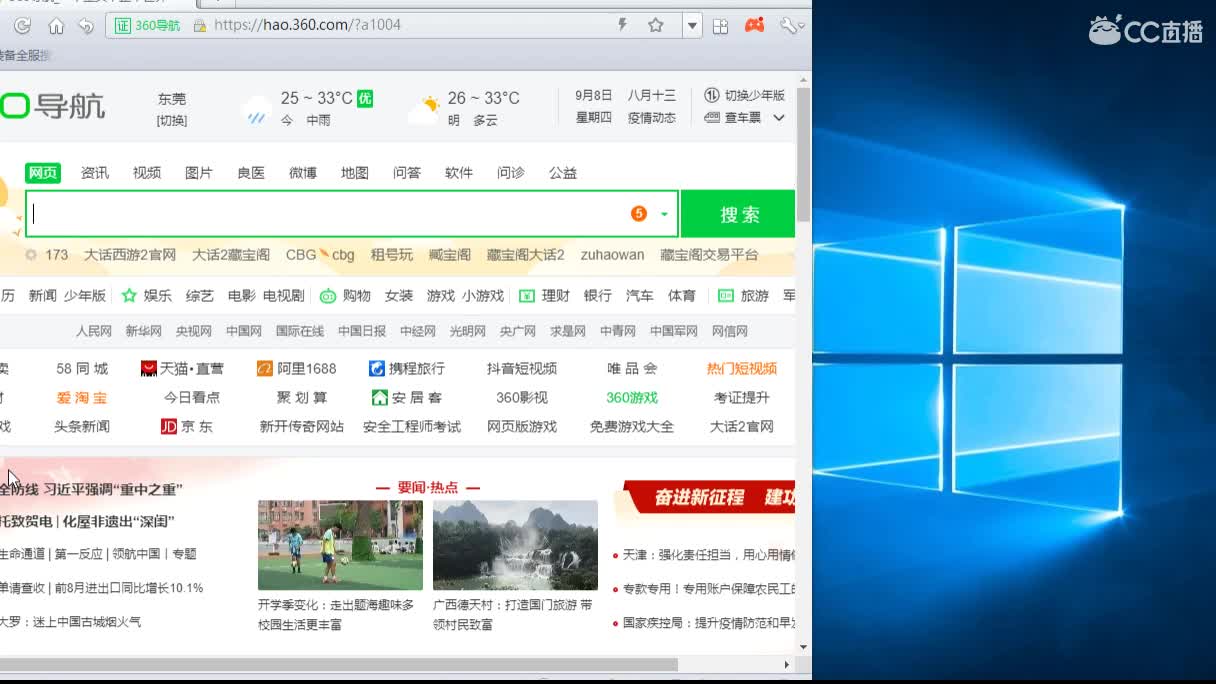
Task: Select the 地图 search tab
Action: click(x=355, y=173)
